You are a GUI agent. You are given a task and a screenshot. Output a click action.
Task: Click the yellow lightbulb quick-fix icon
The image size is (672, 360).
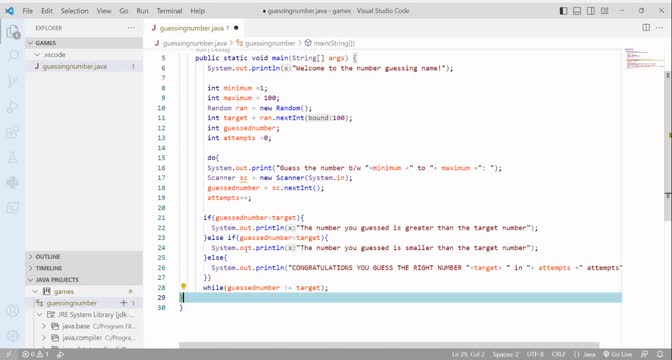click(x=183, y=286)
